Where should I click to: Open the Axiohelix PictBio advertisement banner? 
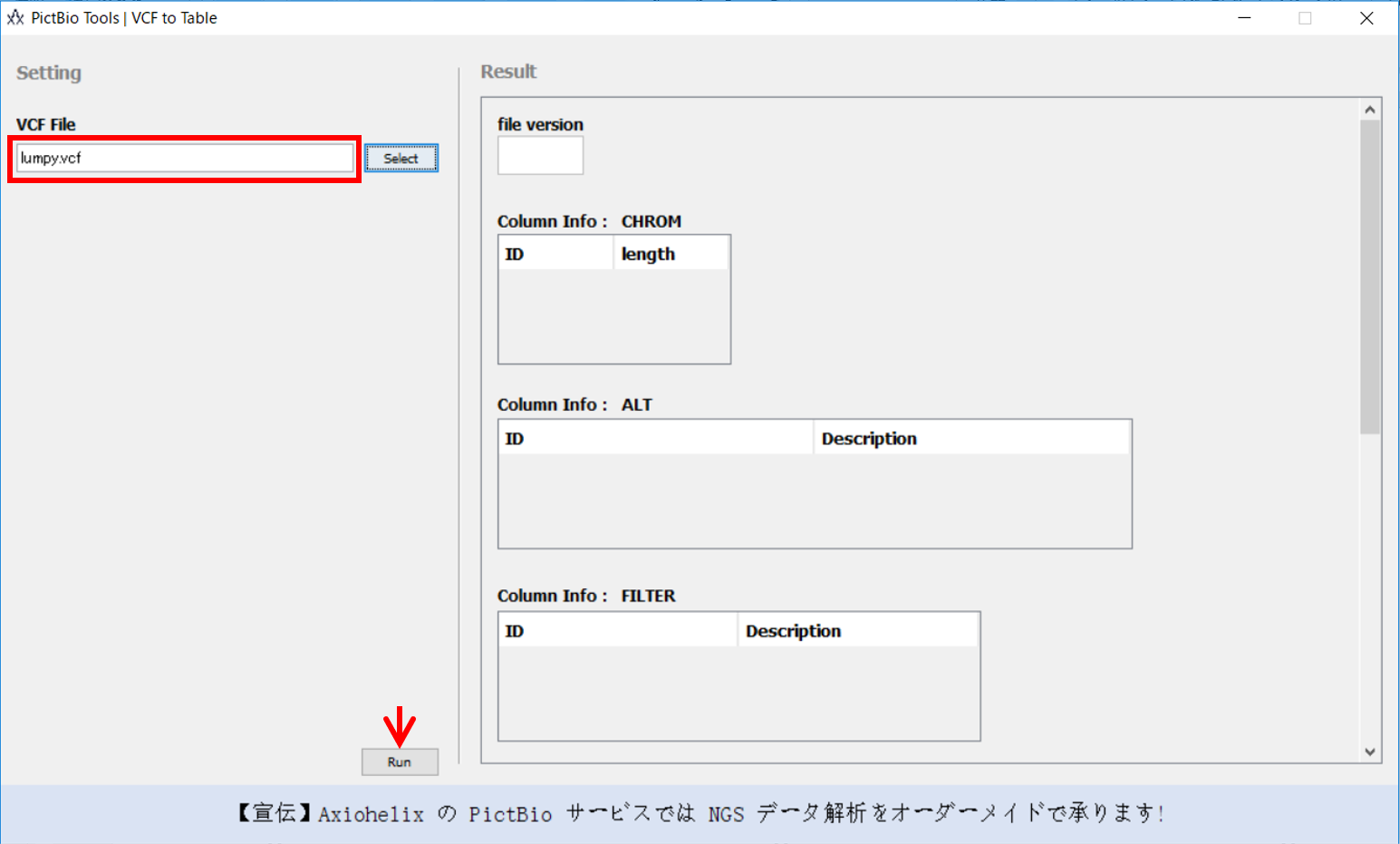(x=700, y=813)
